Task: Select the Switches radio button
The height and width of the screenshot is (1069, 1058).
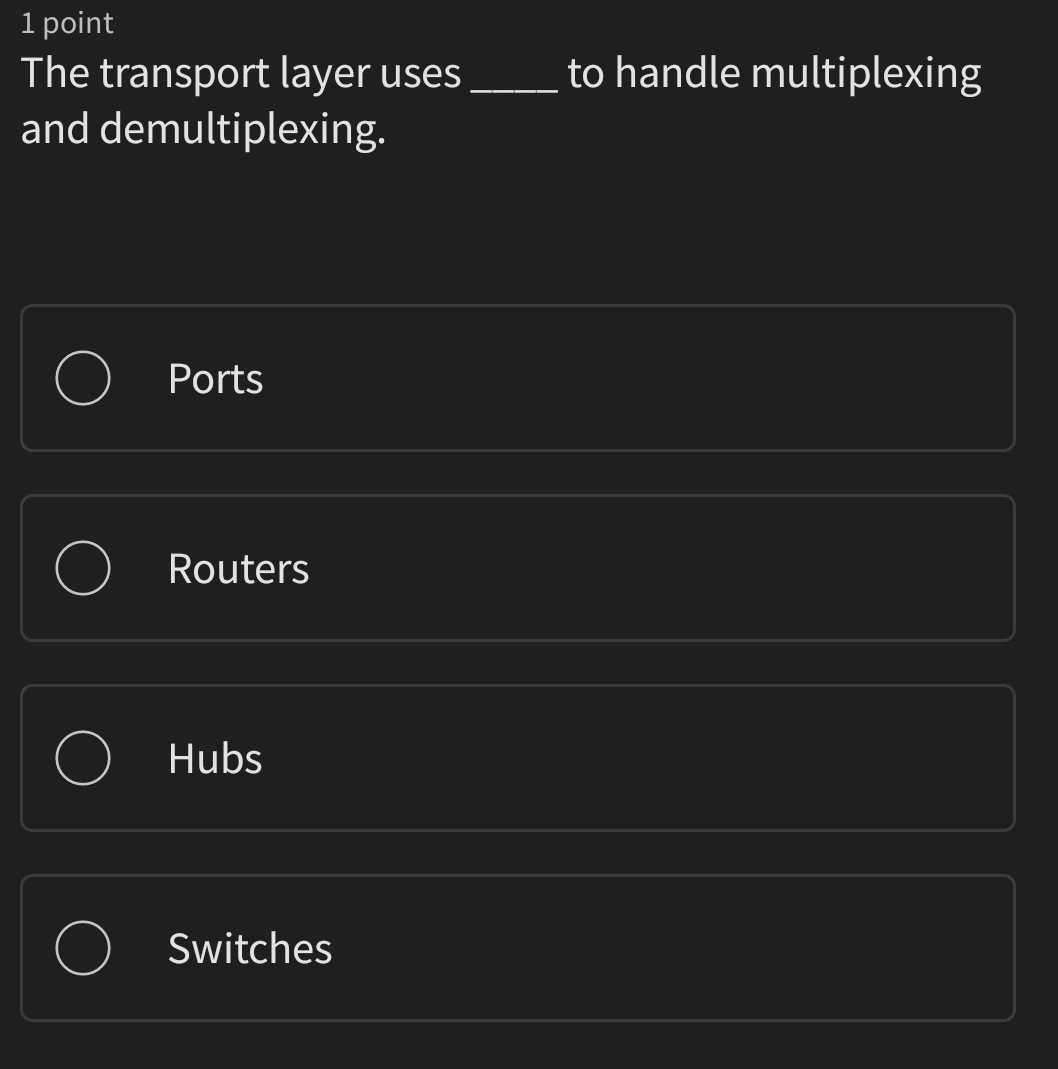Action: [x=83, y=948]
